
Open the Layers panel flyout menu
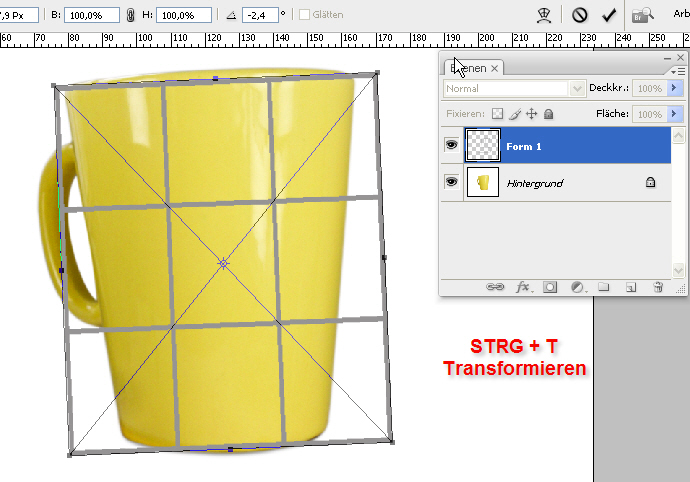tap(677, 71)
